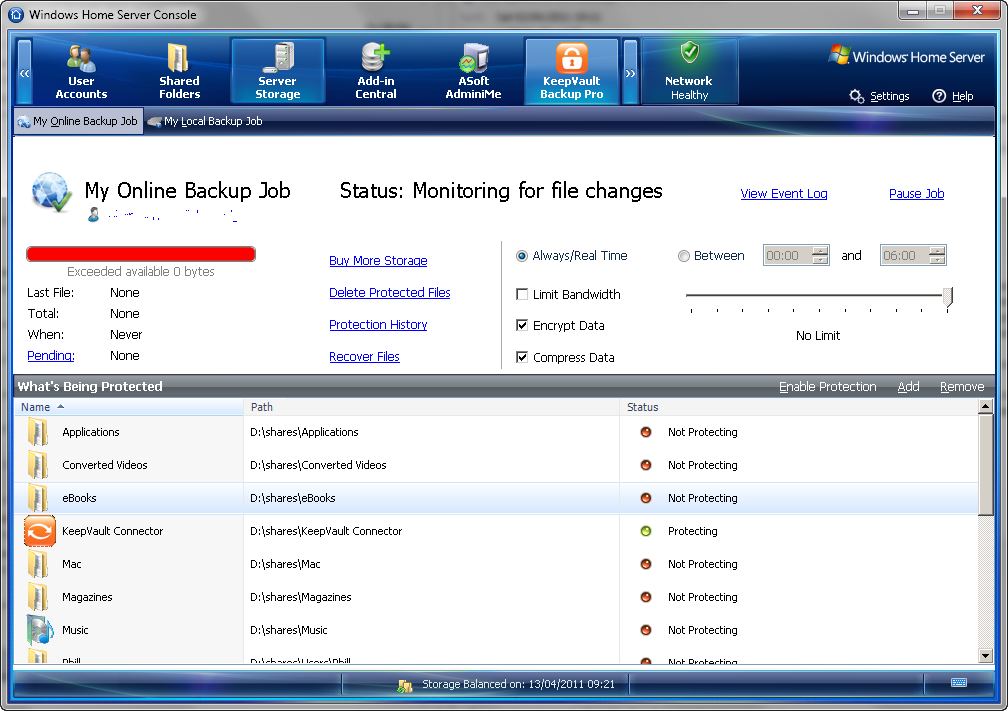The height and width of the screenshot is (711, 1008).
Task: Decrease the 06:00 end time spinner
Action: [x=937, y=260]
